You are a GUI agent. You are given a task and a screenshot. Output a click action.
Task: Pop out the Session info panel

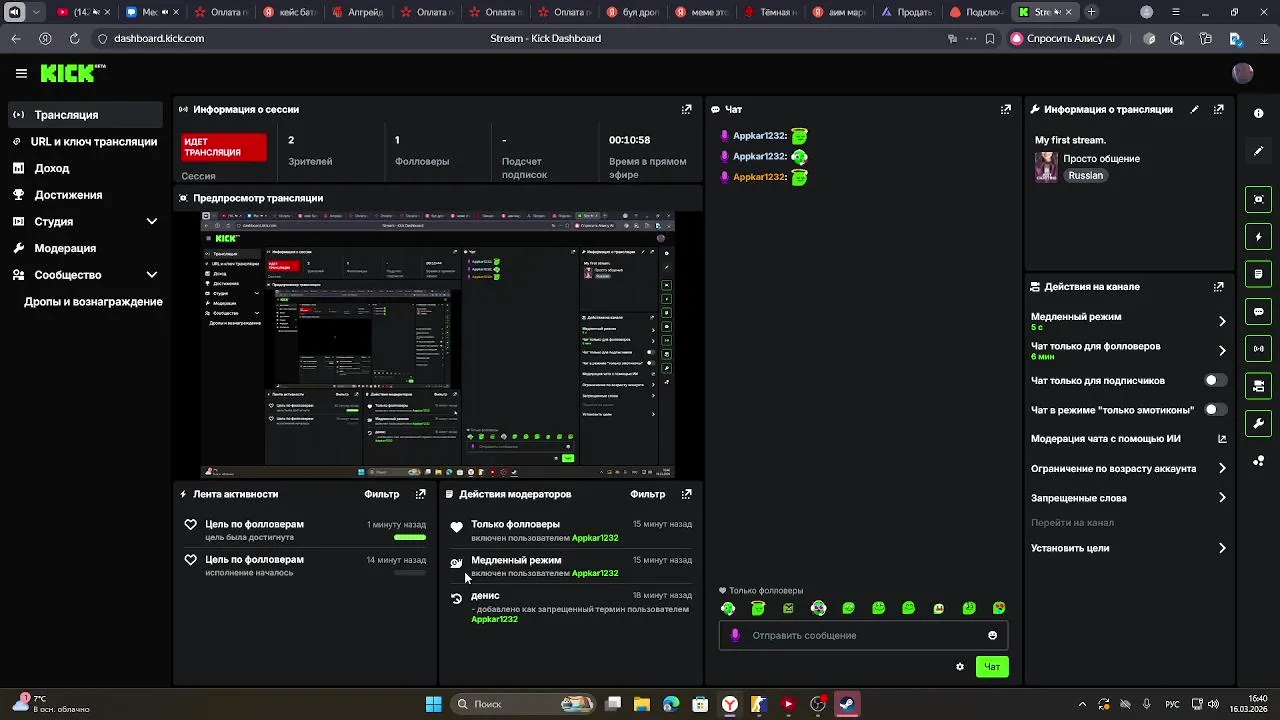click(686, 109)
